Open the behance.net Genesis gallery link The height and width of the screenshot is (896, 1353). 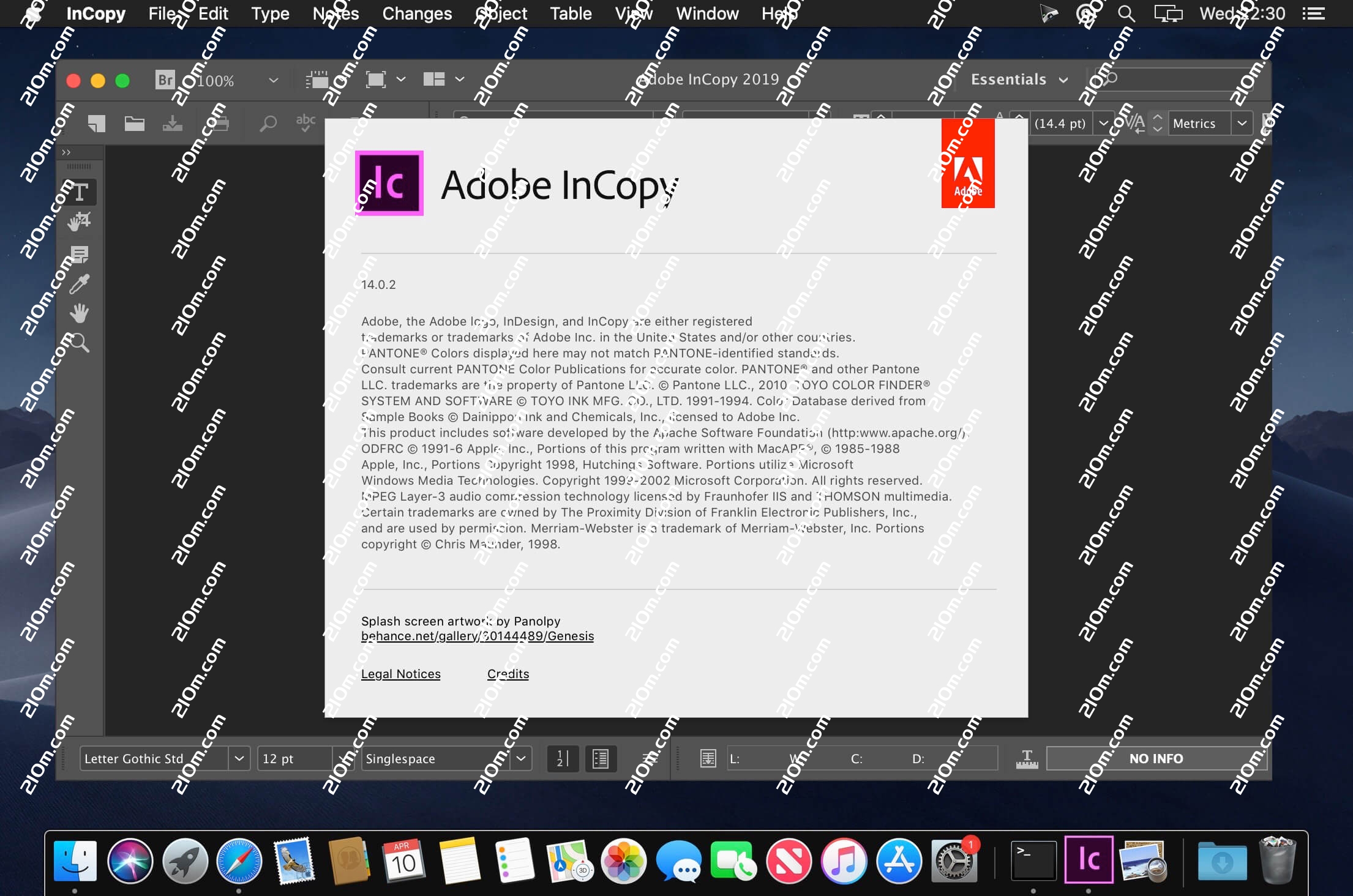point(478,636)
